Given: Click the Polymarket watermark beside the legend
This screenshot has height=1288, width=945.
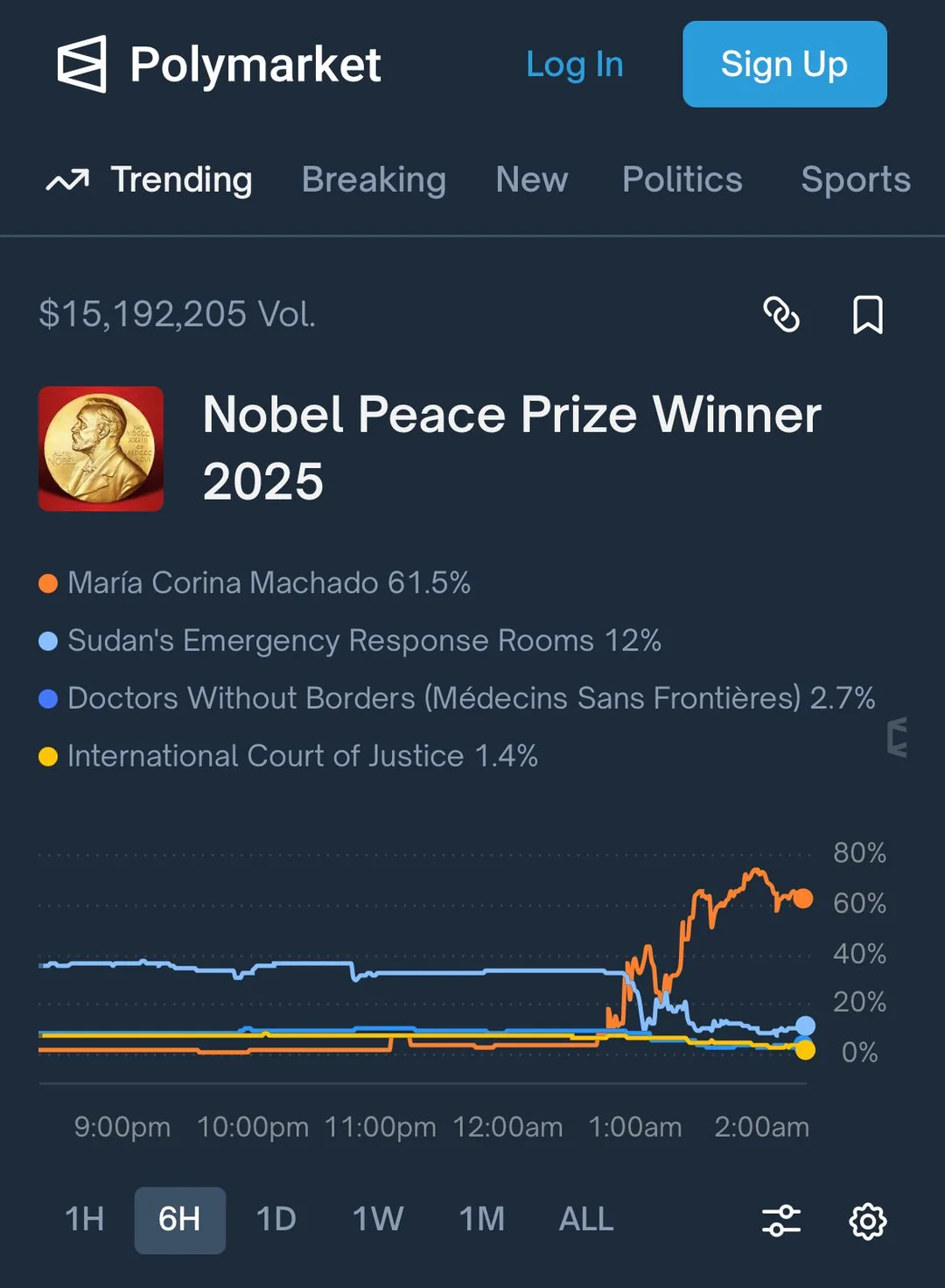Looking at the screenshot, I should coord(897,737).
